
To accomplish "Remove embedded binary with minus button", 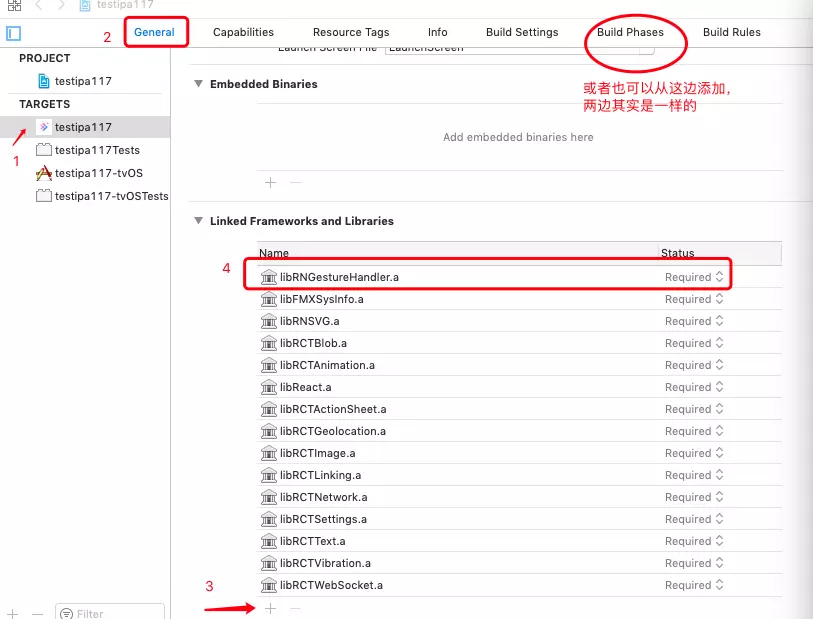I will coord(296,182).
